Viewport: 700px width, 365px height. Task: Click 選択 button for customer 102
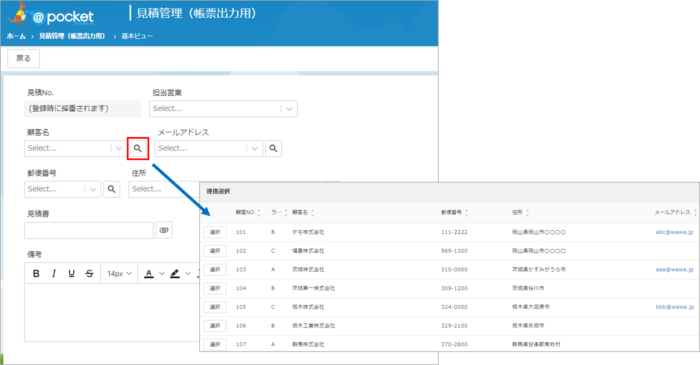215,251
